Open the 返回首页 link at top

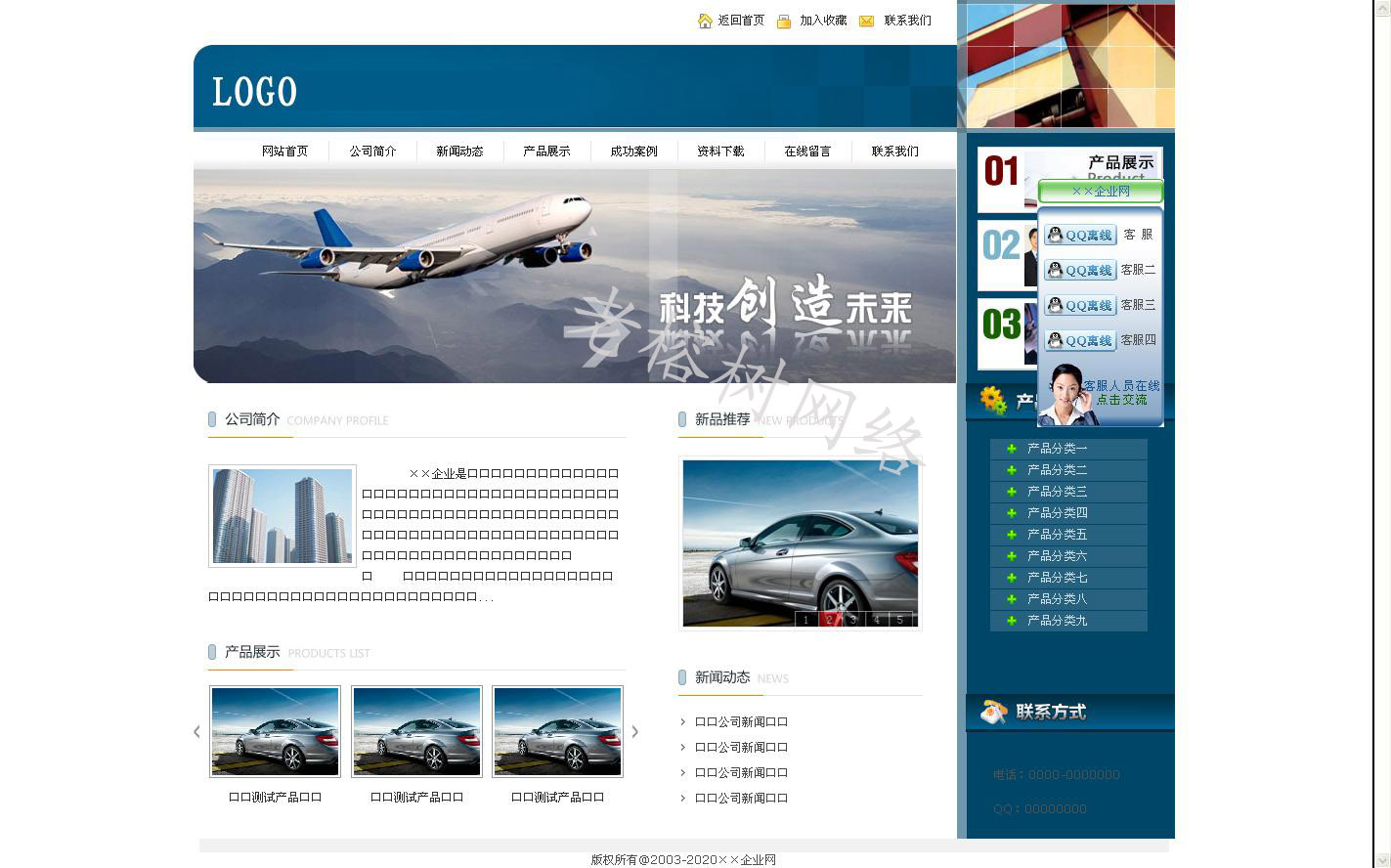(741, 21)
